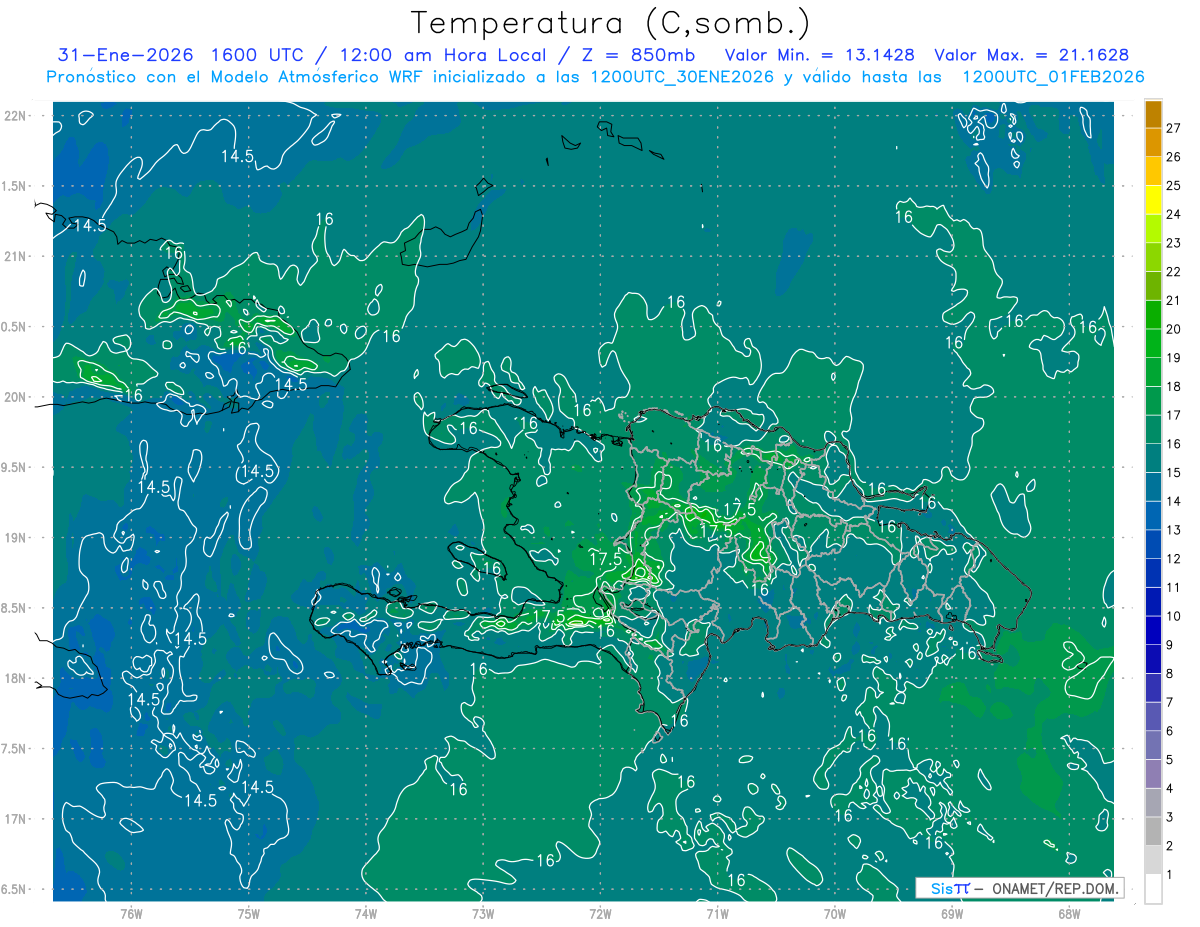Click the legend value "11"
The image size is (1200, 927).
(1174, 587)
